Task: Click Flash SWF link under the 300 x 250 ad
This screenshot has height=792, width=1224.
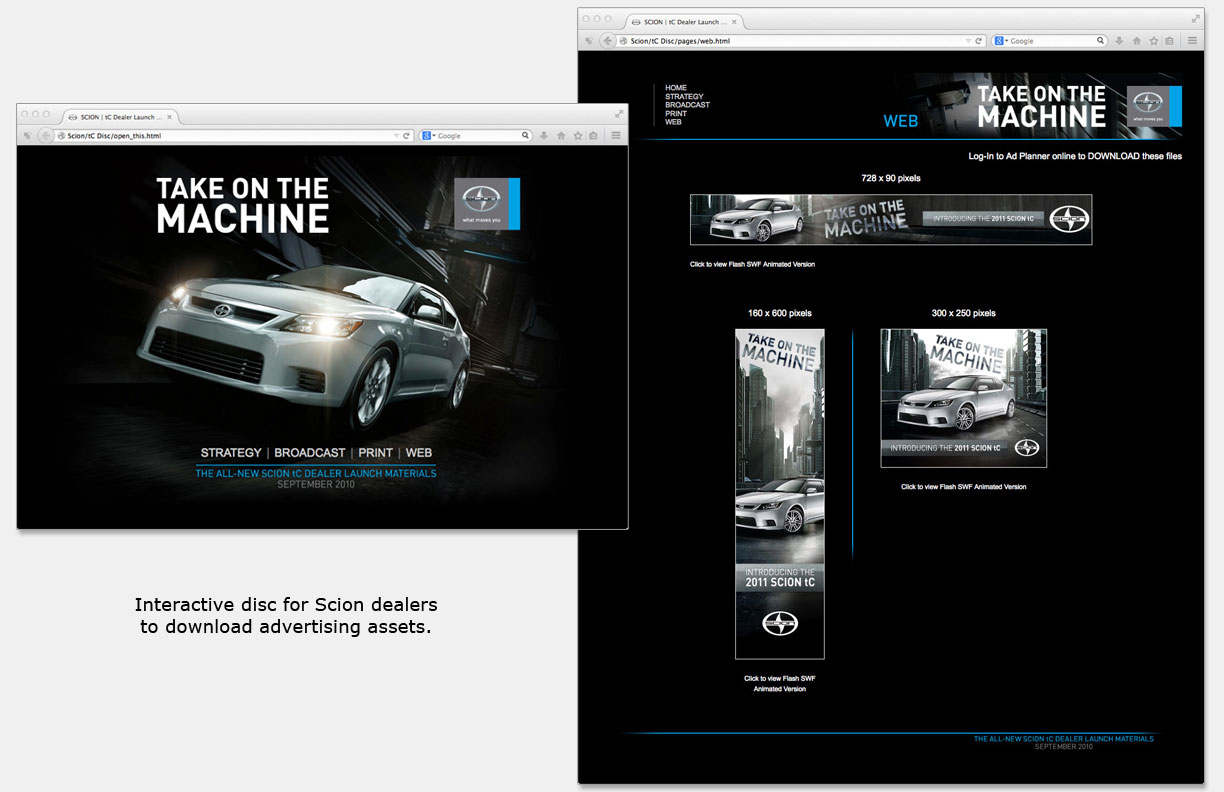Action: pyautogui.click(x=963, y=487)
